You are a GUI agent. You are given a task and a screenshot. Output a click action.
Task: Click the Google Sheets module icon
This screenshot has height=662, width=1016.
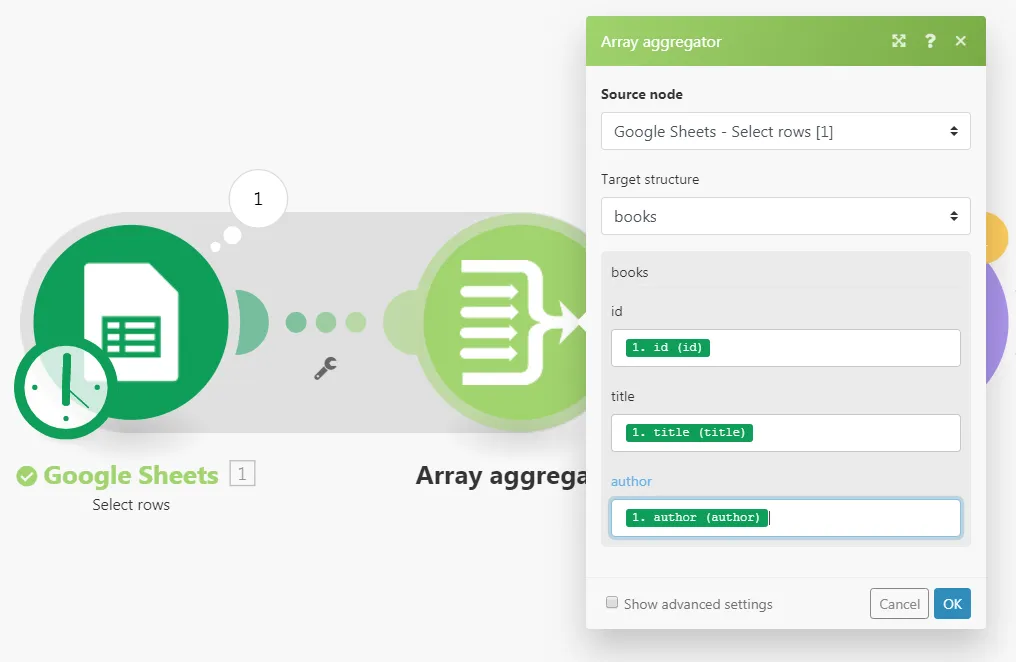click(131, 322)
